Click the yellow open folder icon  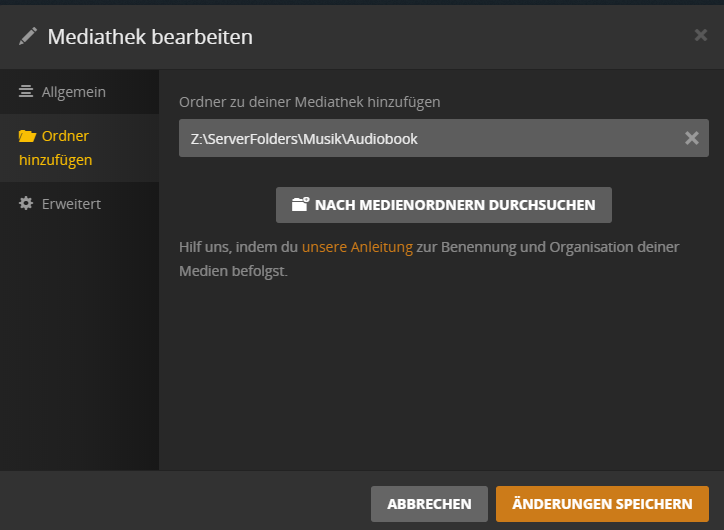tap(27, 136)
